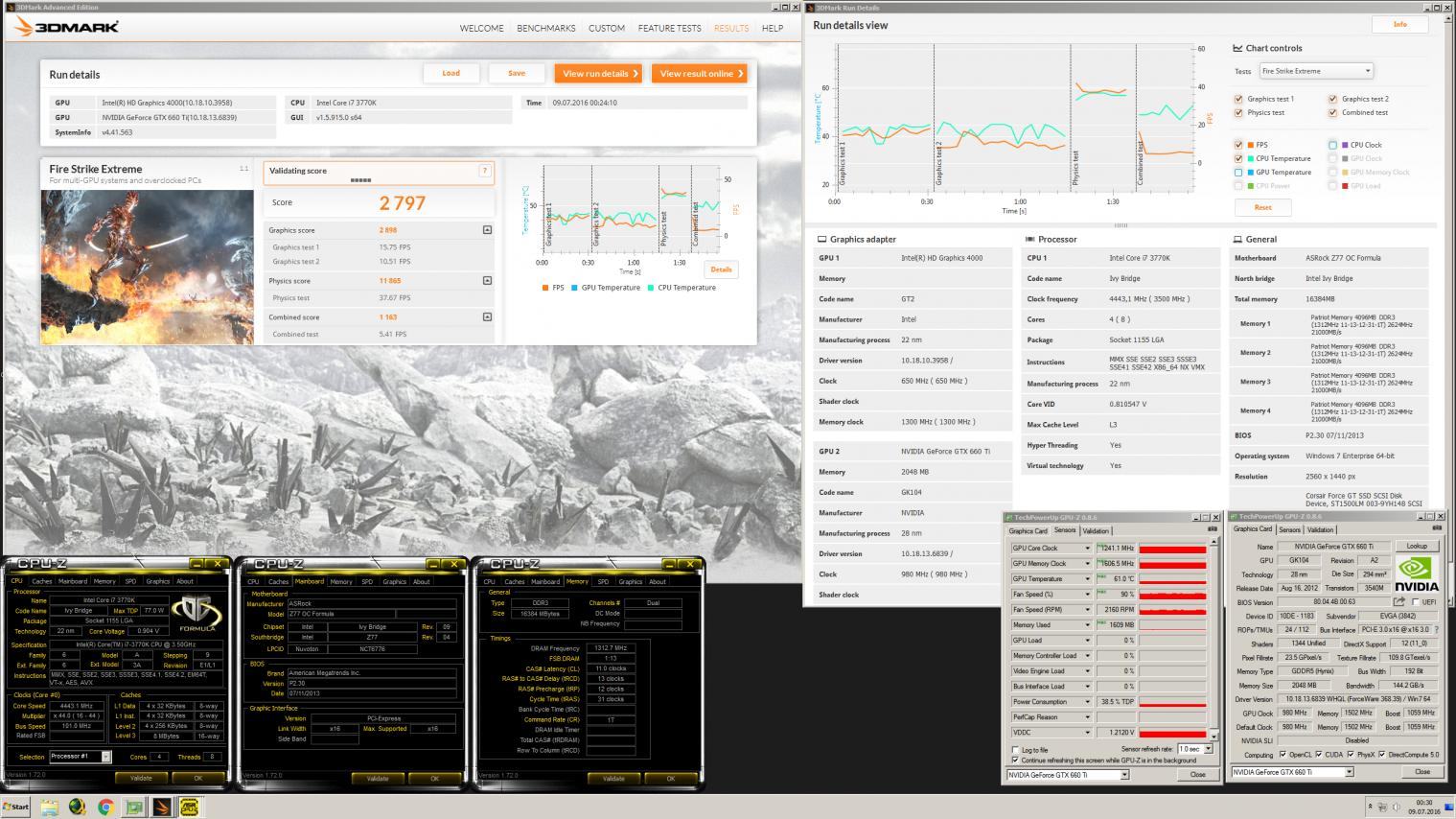Click the BIOS export share icon

pyautogui.click(x=1399, y=602)
